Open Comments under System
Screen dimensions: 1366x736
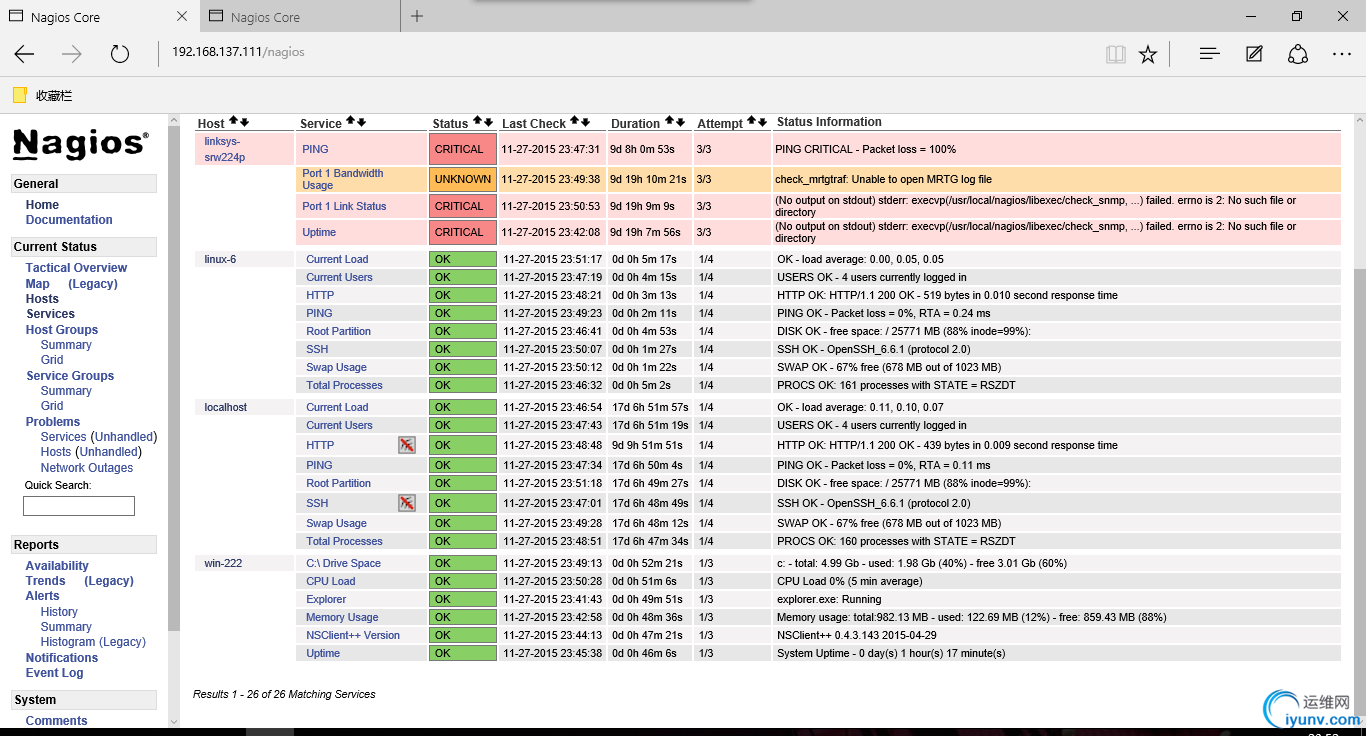57,721
